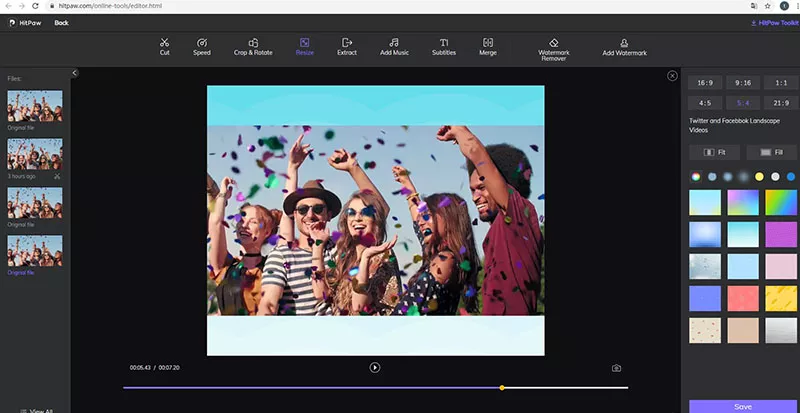
Task: Choose the silver gray gradient background tile
Action: (x=781, y=330)
